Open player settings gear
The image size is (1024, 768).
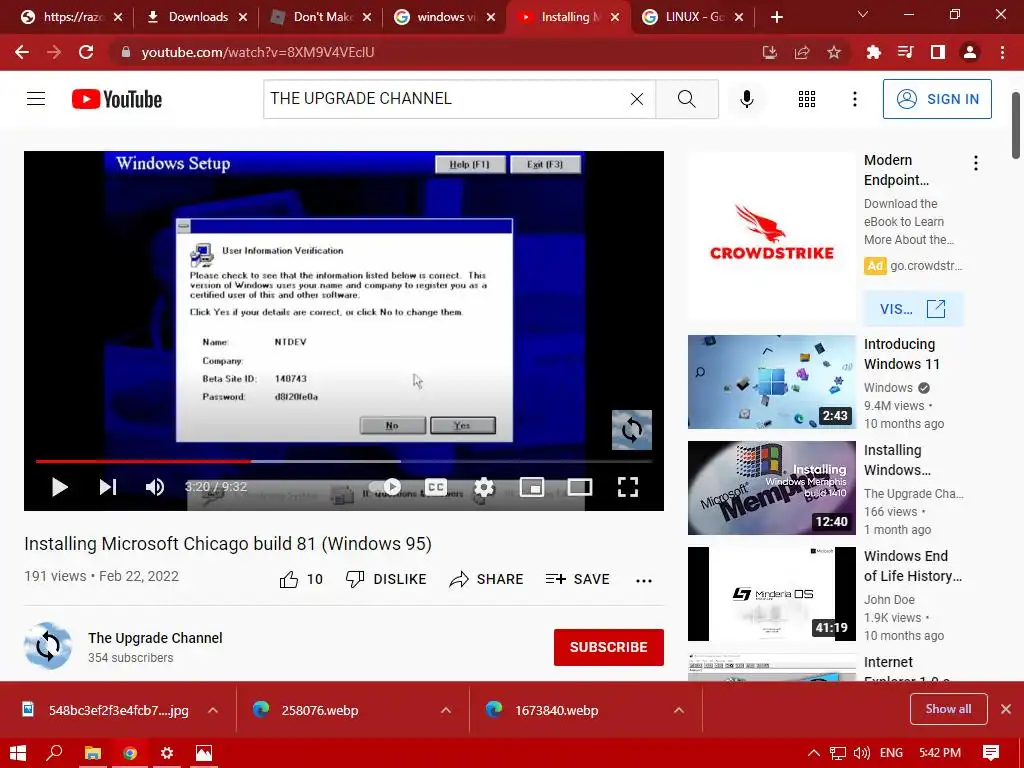[484, 487]
